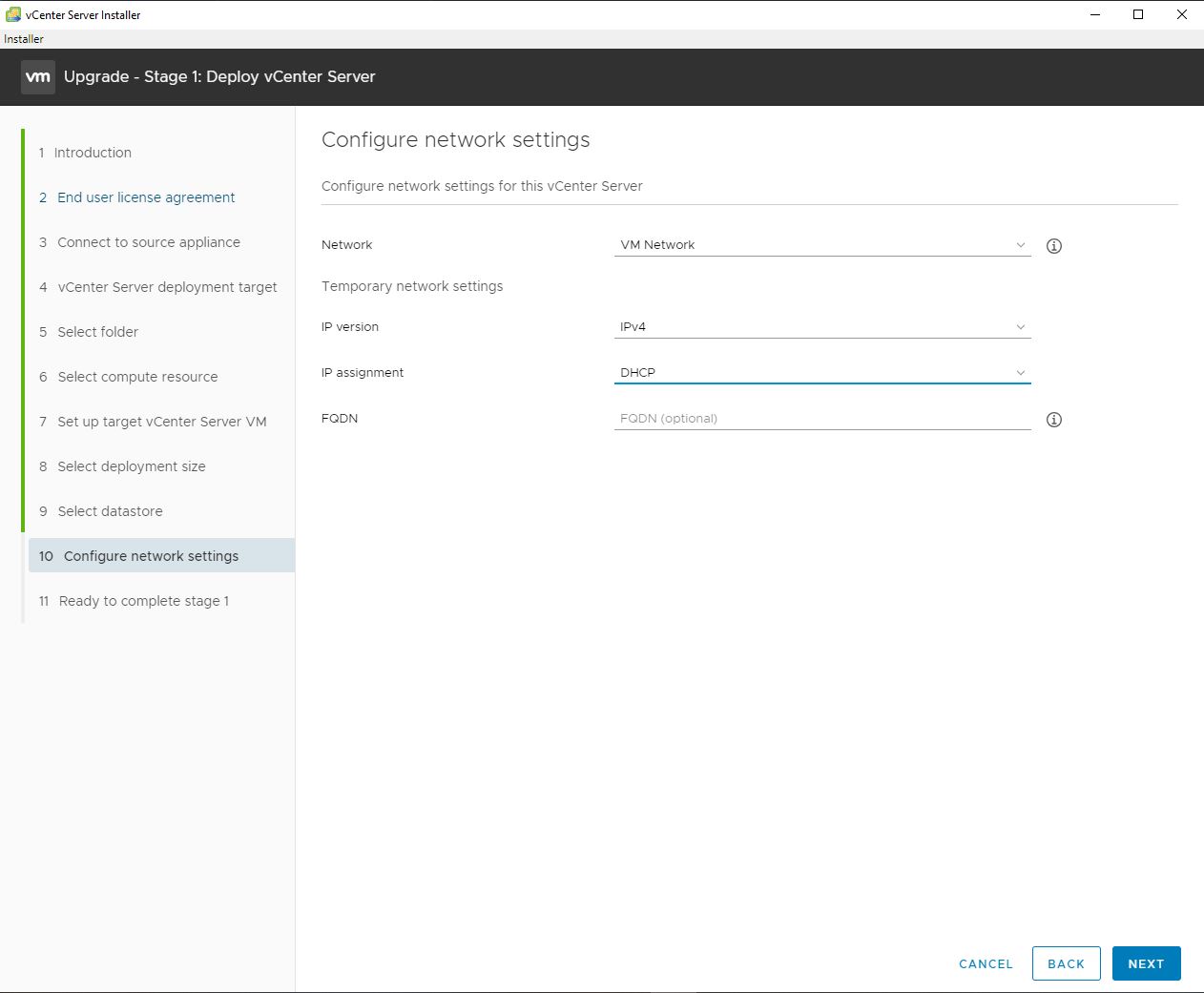
Task: Click the Configure network settings heading
Action: click(x=456, y=140)
